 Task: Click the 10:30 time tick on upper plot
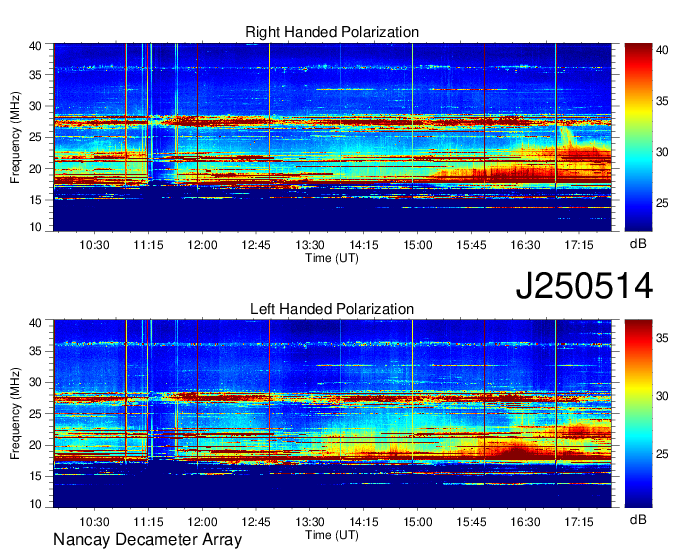tap(94, 245)
